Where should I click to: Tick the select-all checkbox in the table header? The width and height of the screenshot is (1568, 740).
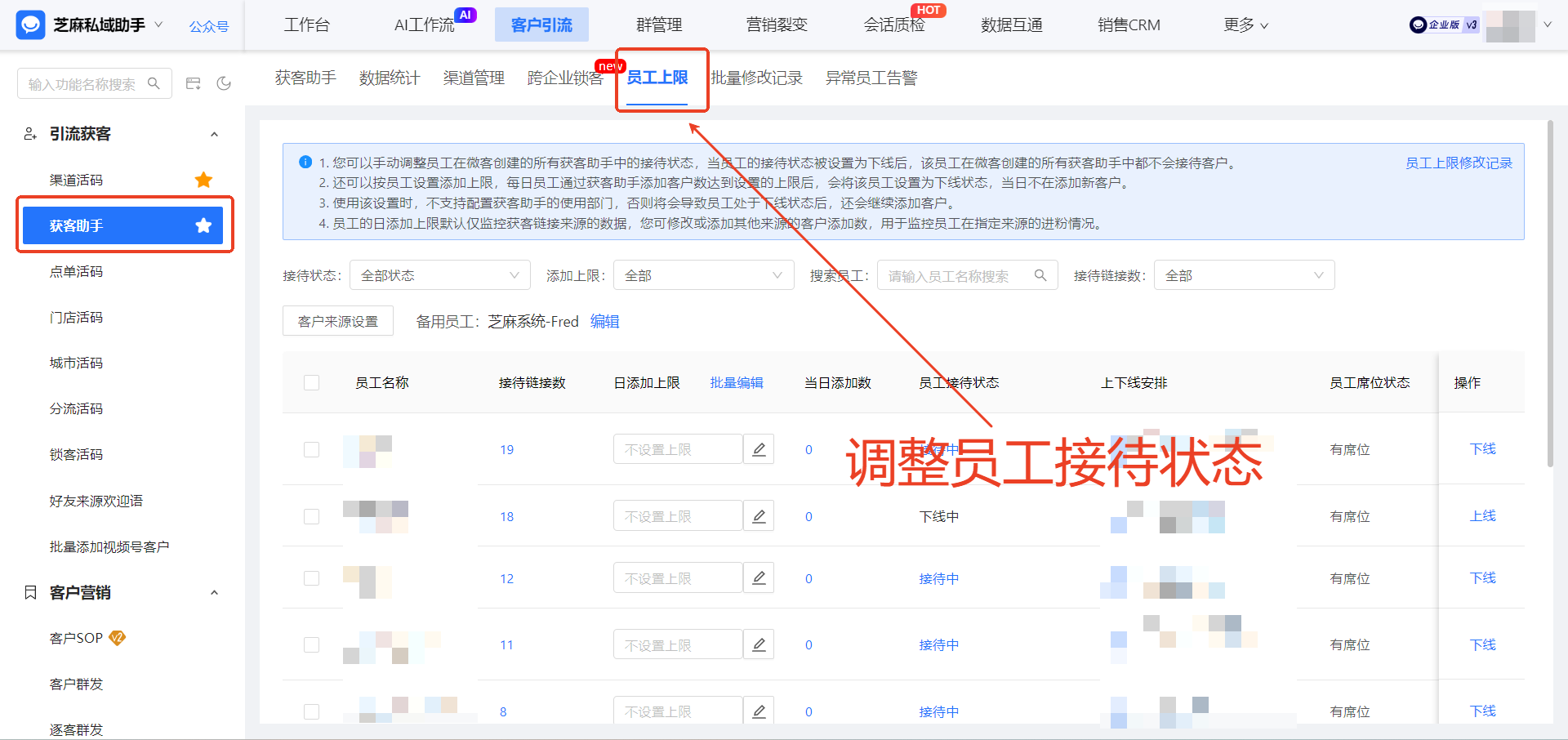coord(311,382)
